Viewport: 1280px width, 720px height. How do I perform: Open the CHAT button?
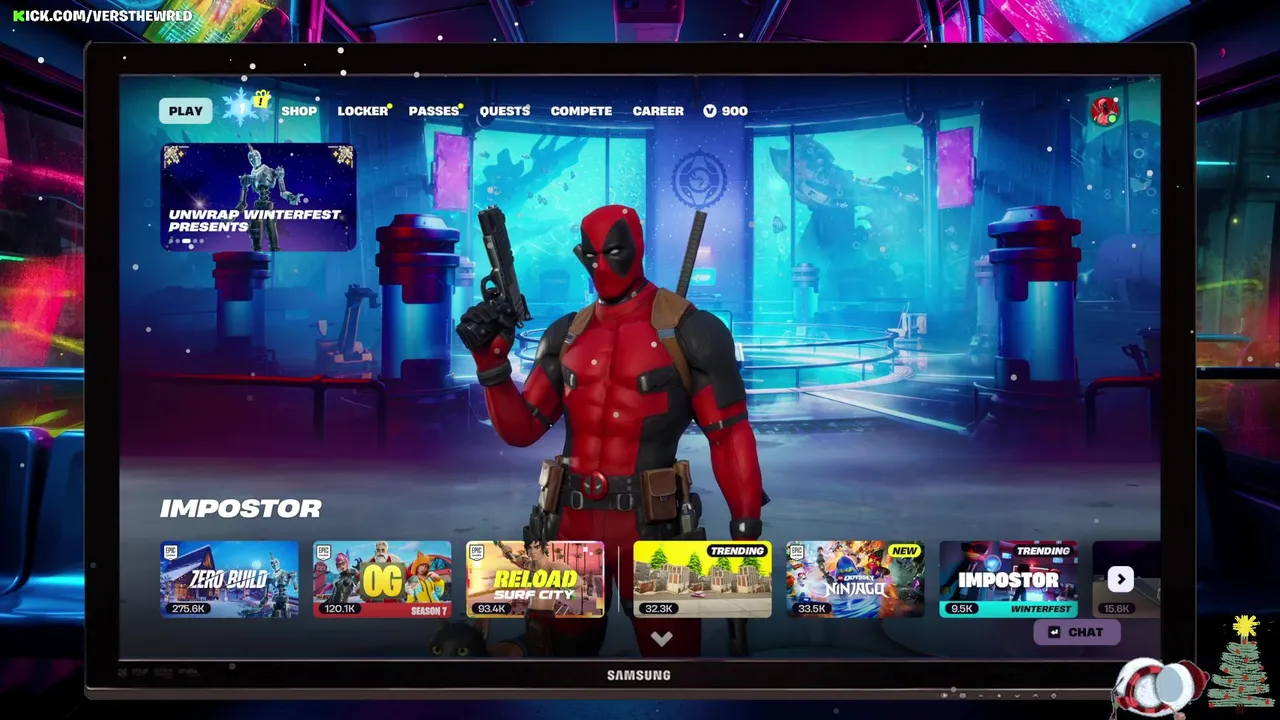1076,632
